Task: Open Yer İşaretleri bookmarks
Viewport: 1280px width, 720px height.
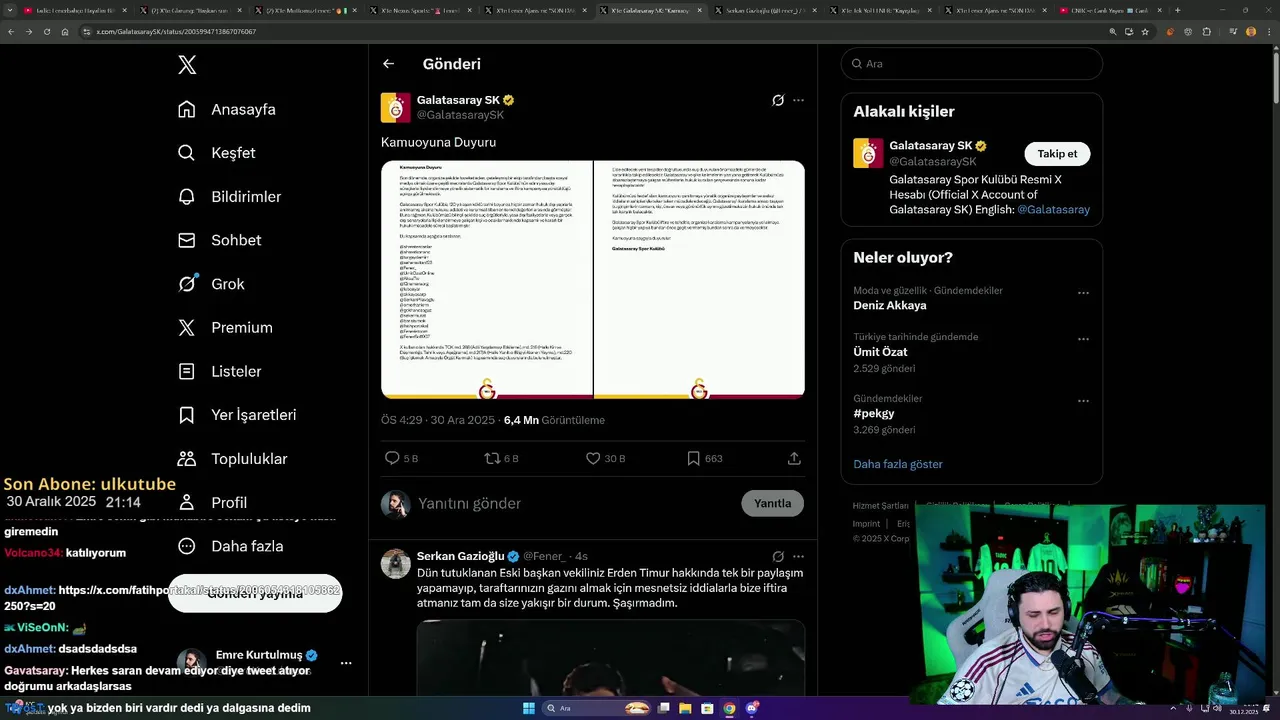Action: [x=236, y=415]
